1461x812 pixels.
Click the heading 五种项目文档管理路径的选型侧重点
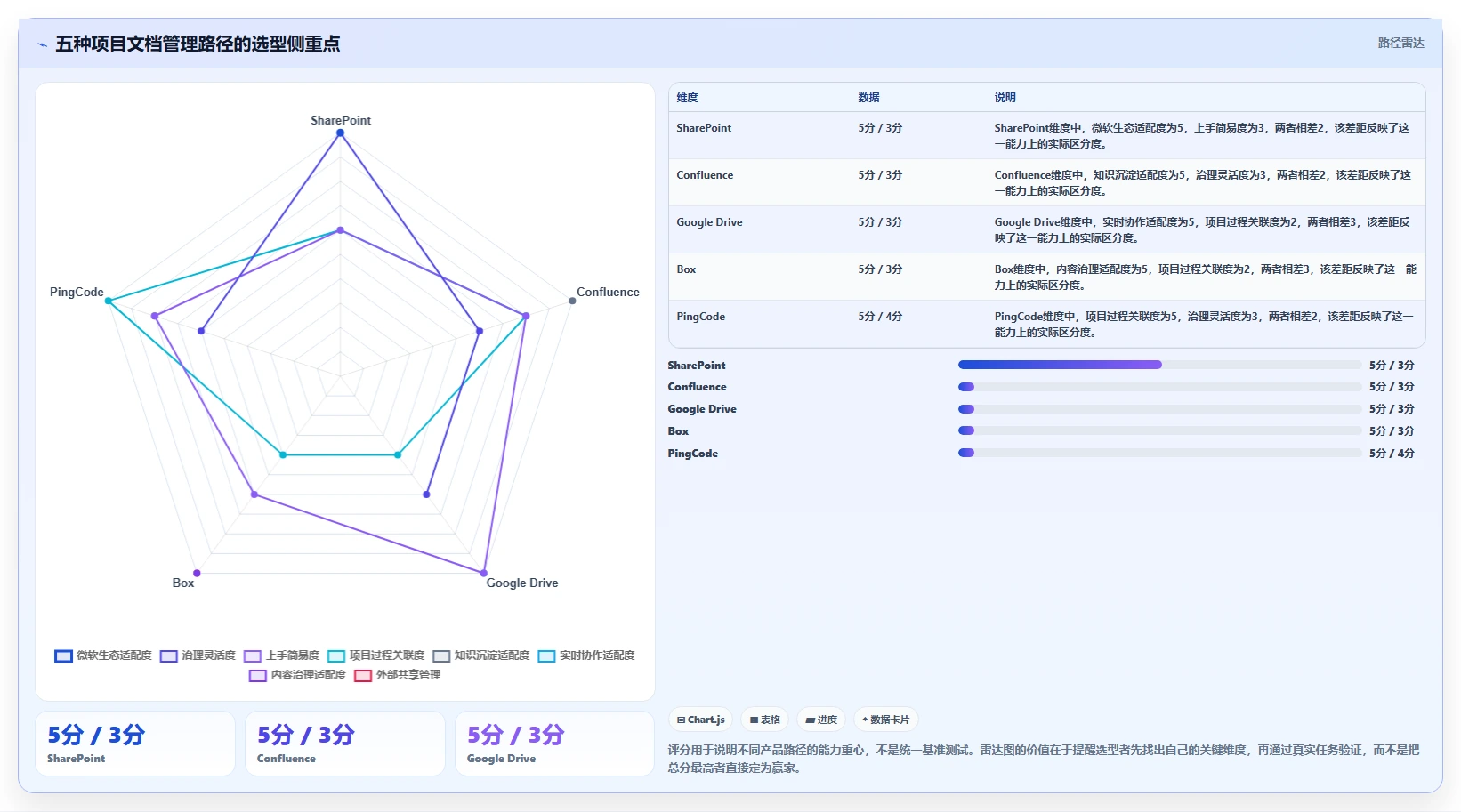(x=198, y=44)
